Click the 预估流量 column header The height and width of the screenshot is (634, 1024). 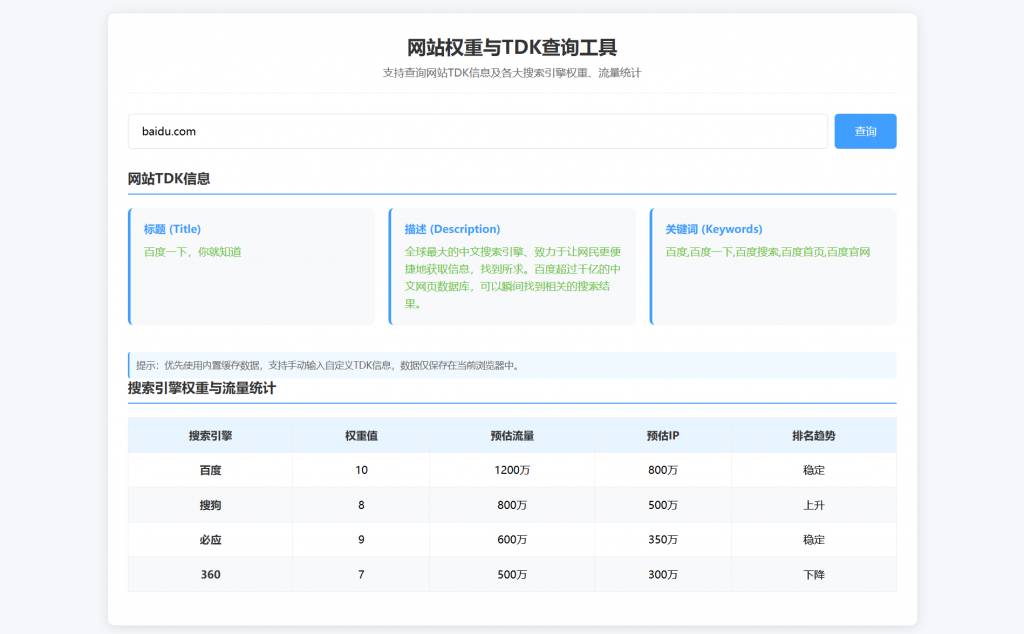[x=513, y=435]
